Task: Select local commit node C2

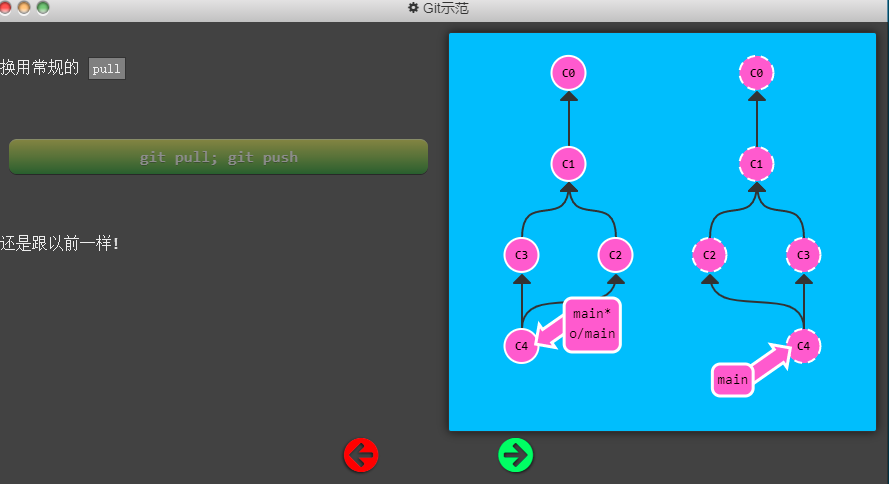Action: tap(615, 255)
